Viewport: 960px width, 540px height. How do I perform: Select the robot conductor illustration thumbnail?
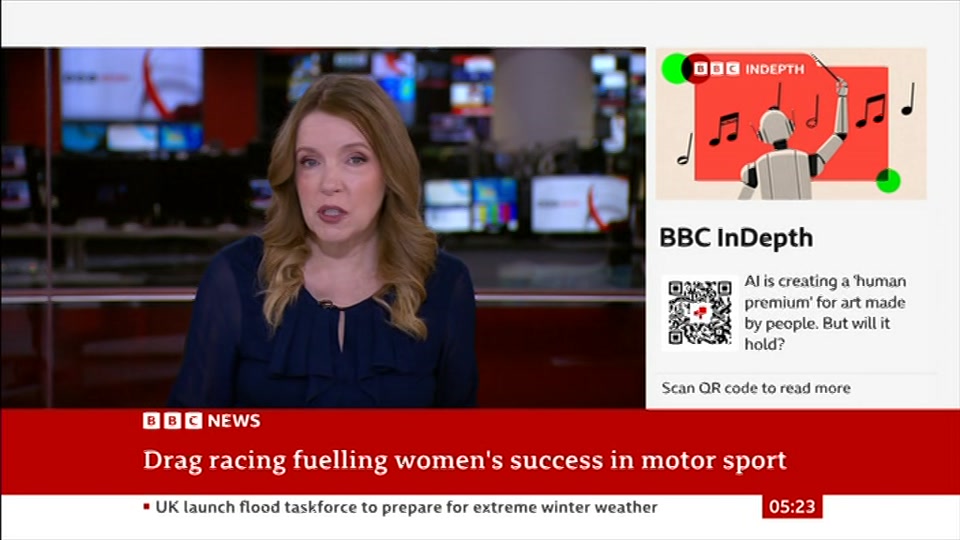[791, 124]
